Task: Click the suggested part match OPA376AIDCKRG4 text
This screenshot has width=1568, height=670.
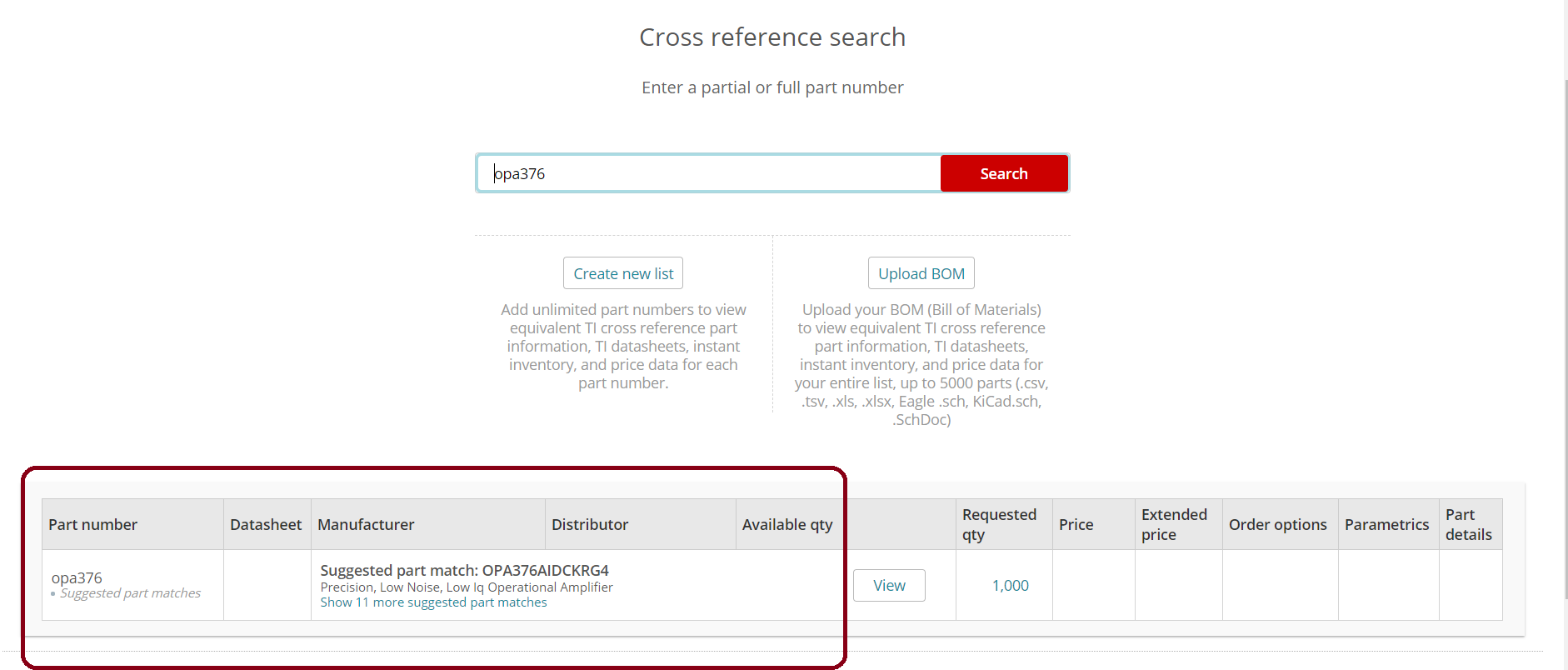Action: [x=464, y=571]
